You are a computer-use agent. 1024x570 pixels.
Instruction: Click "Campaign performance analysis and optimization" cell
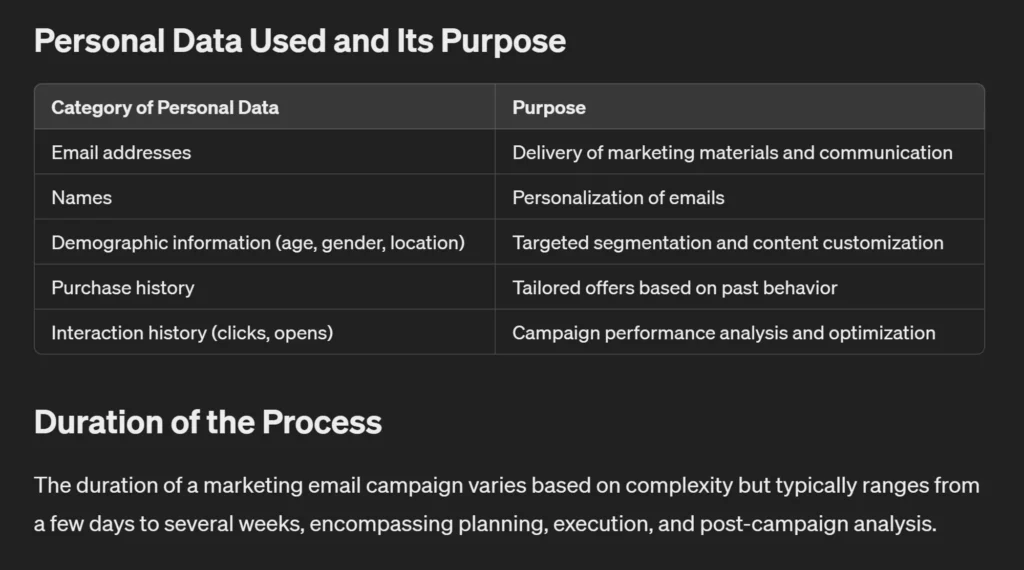[x=724, y=333]
